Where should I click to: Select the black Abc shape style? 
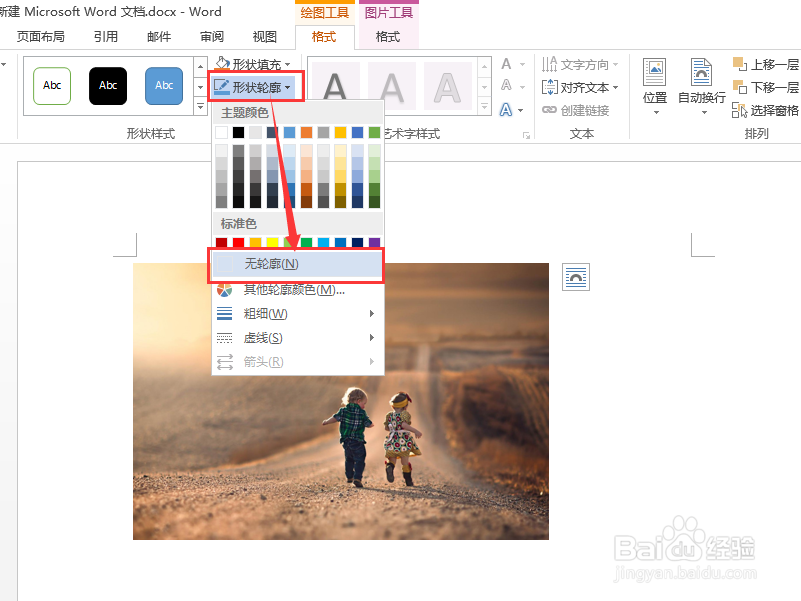pos(107,86)
